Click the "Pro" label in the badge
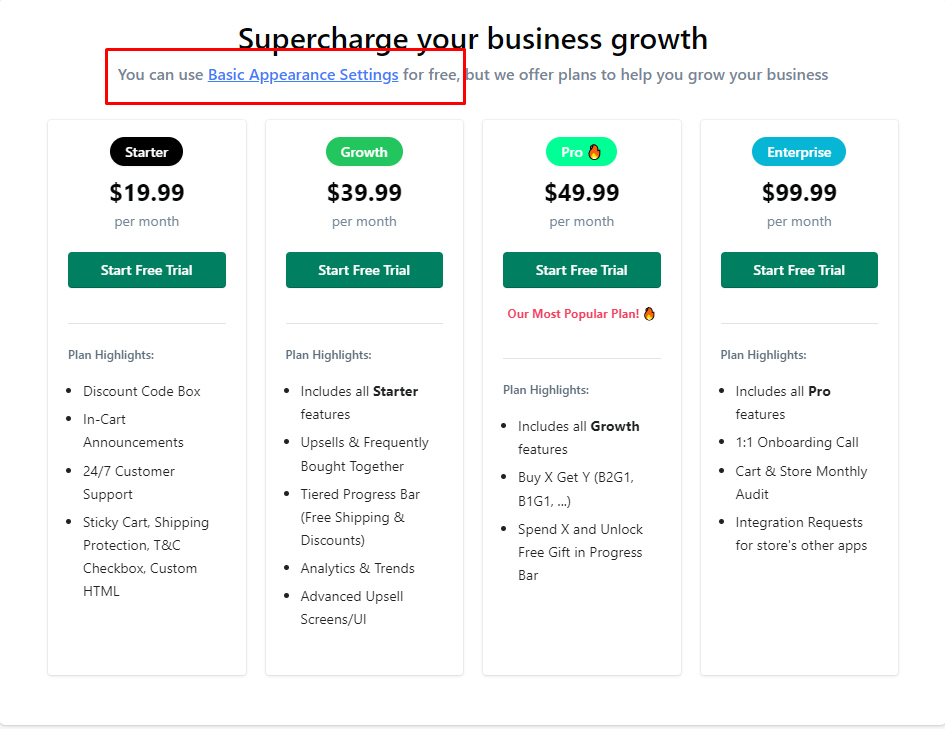Viewport: 945px width, 729px height. pyautogui.click(x=572, y=152)
